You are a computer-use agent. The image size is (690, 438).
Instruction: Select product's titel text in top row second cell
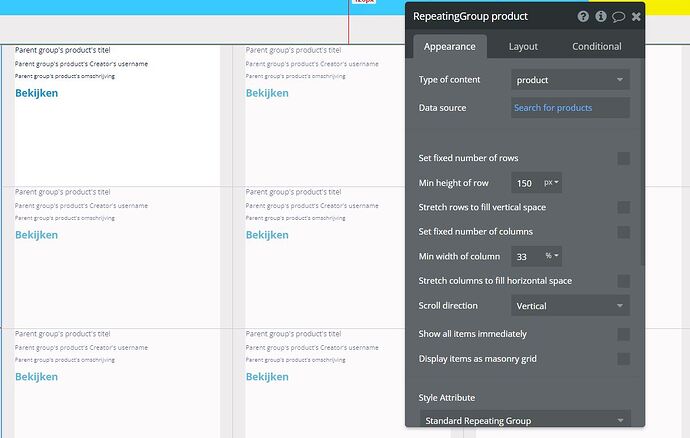tap(294, 50)
